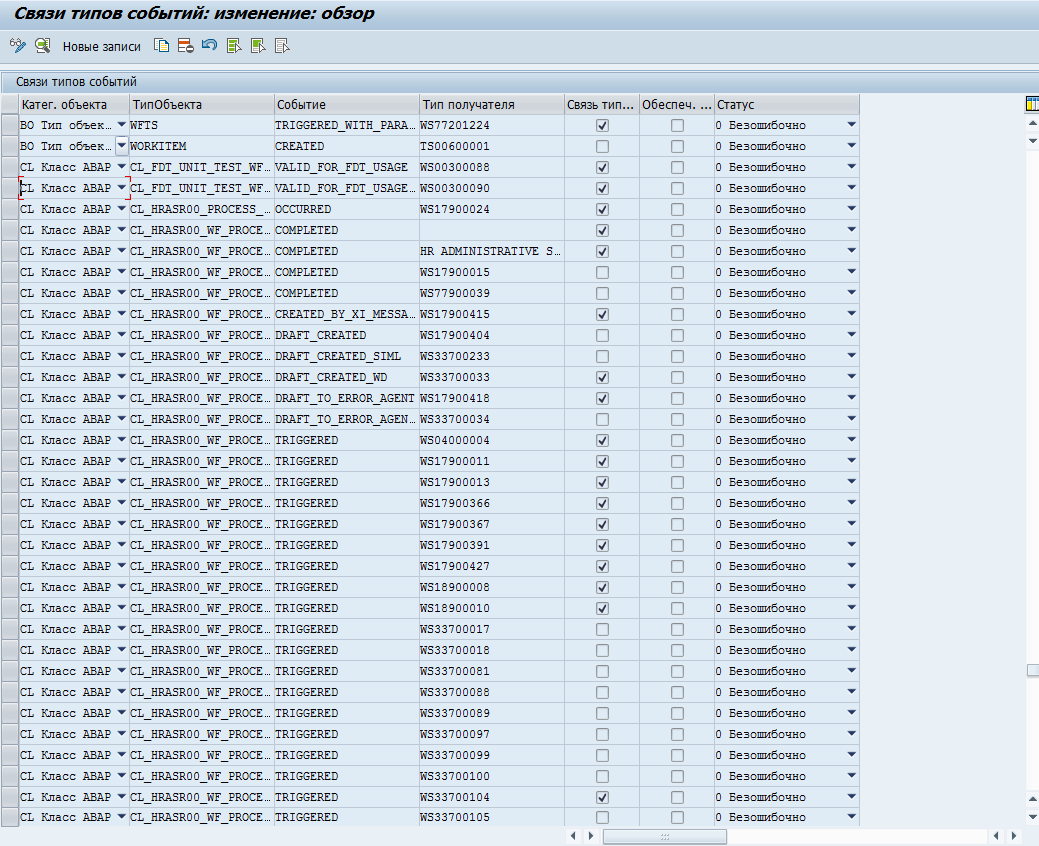Click the undo change icon
The image size is (1039, 846).
209,46
